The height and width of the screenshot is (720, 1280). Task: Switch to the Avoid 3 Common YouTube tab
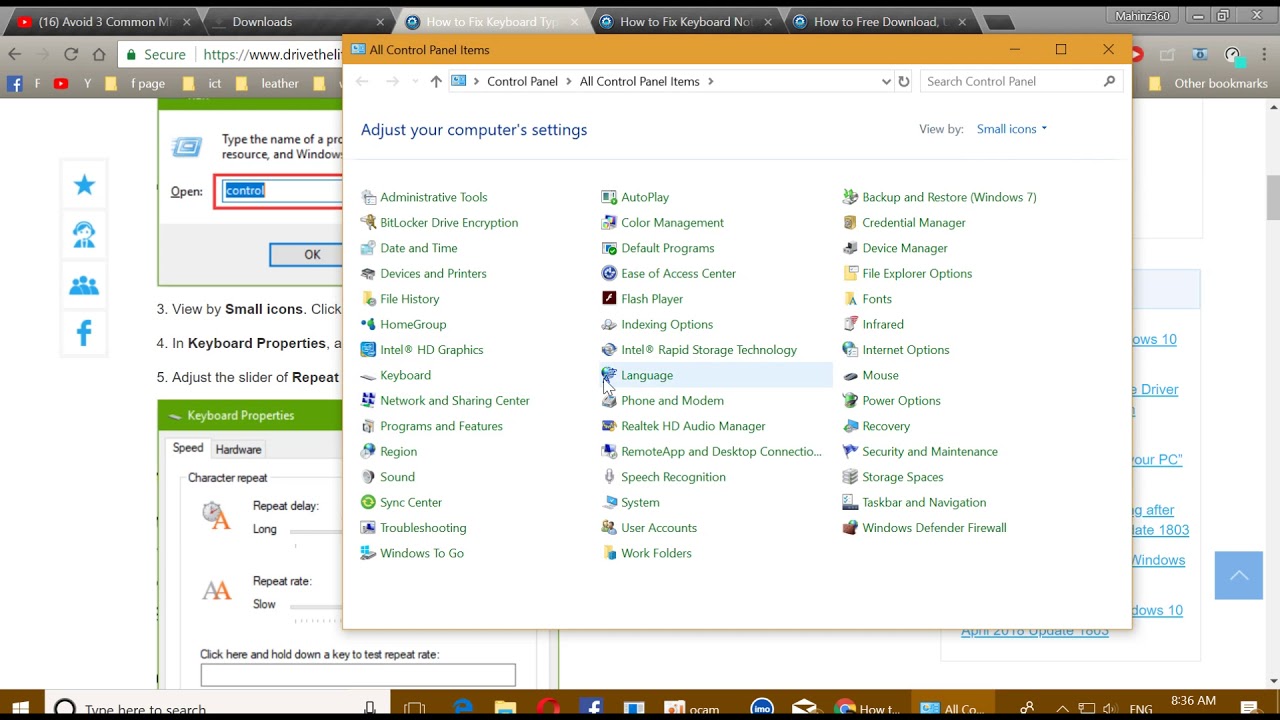[x=103, y=21]
